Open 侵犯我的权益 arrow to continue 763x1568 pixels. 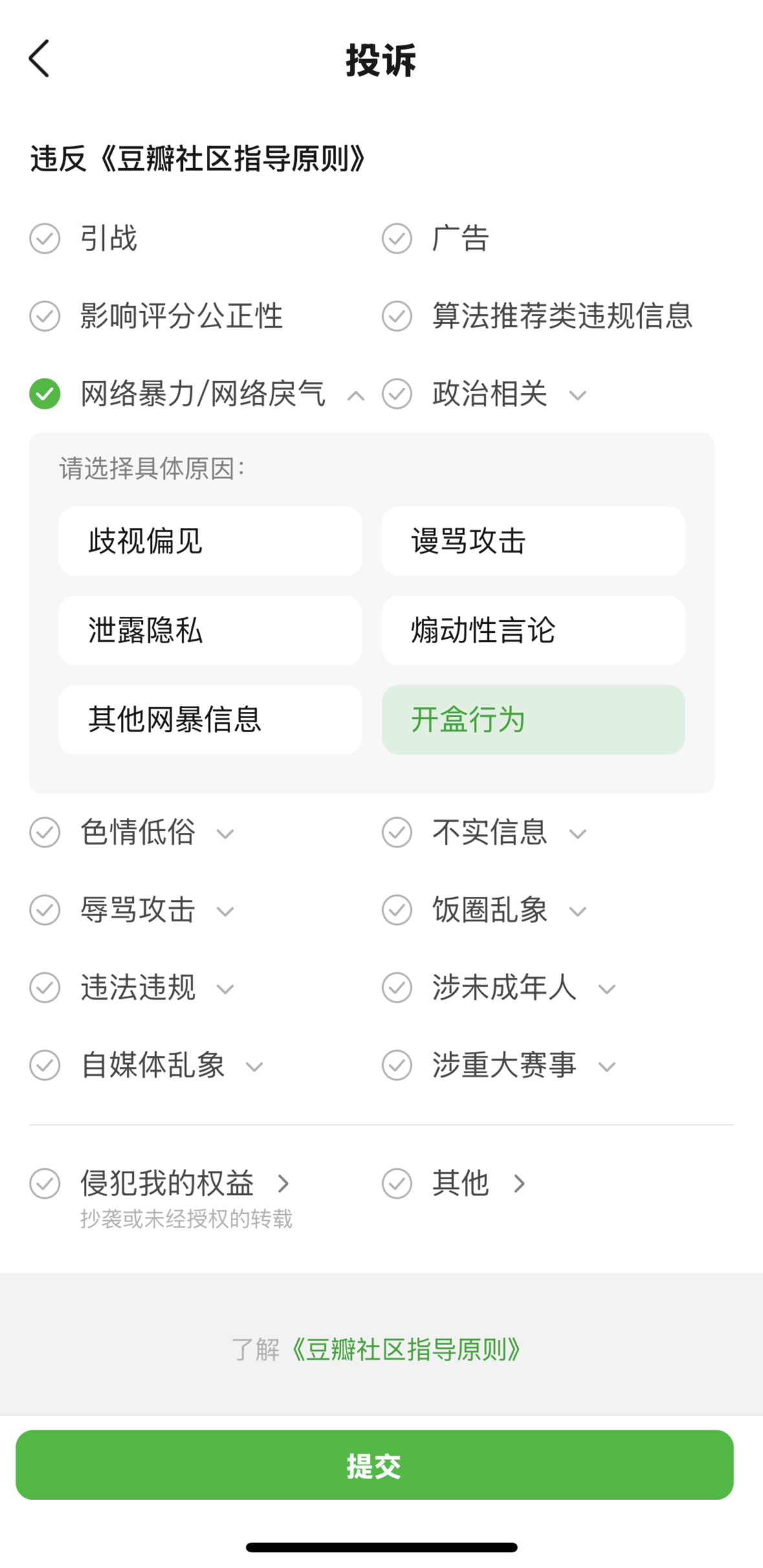283,1184
